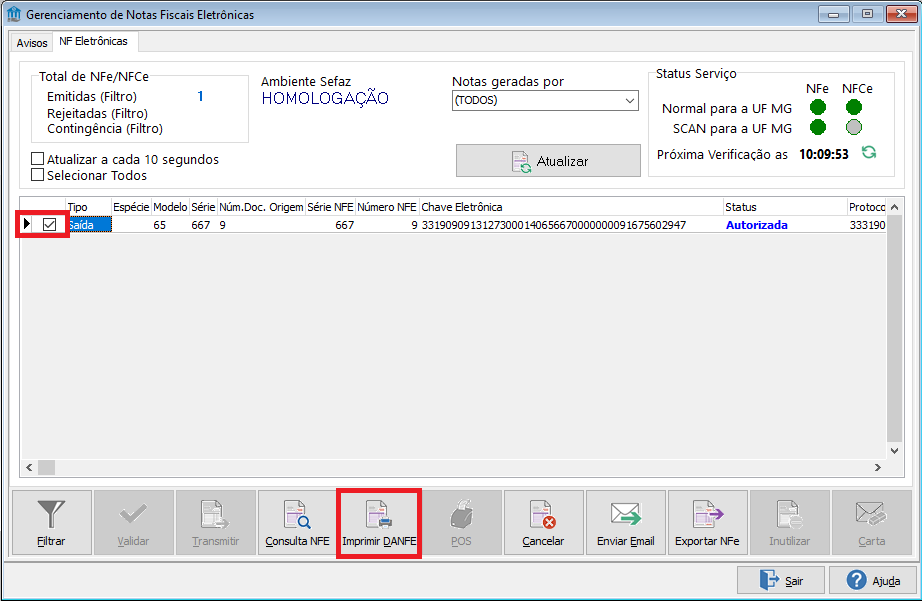Send the note via Enviar Email
The width and height of the screenshot is (922, 601).
point(626,523)
